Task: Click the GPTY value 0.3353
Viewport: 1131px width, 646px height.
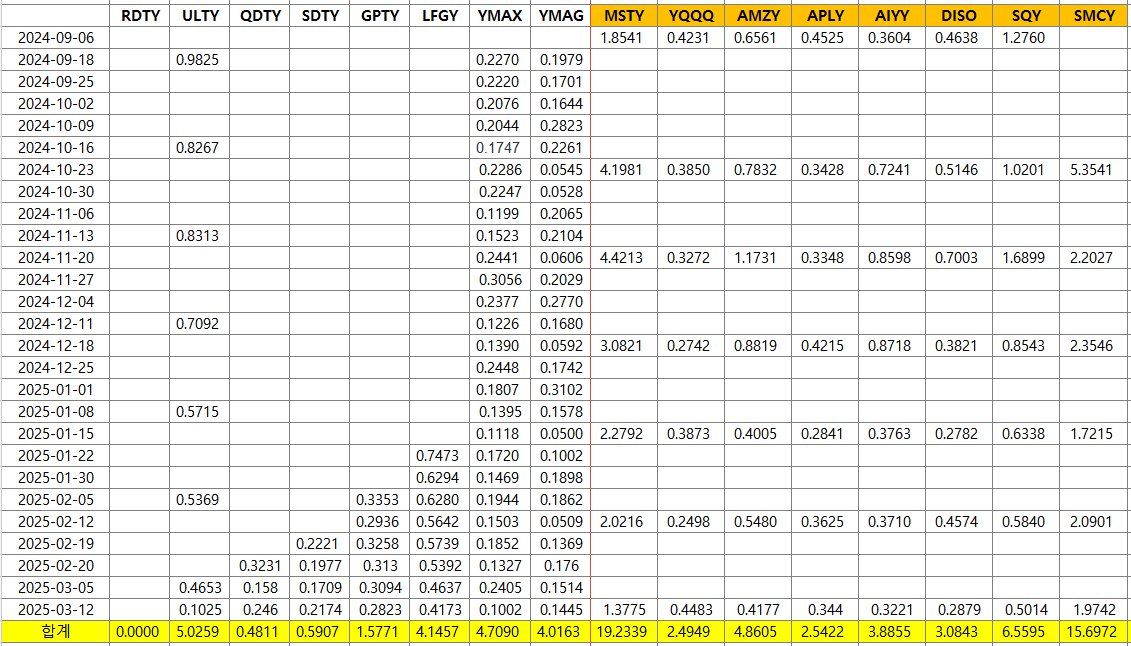Action: (x=379, y=499)
